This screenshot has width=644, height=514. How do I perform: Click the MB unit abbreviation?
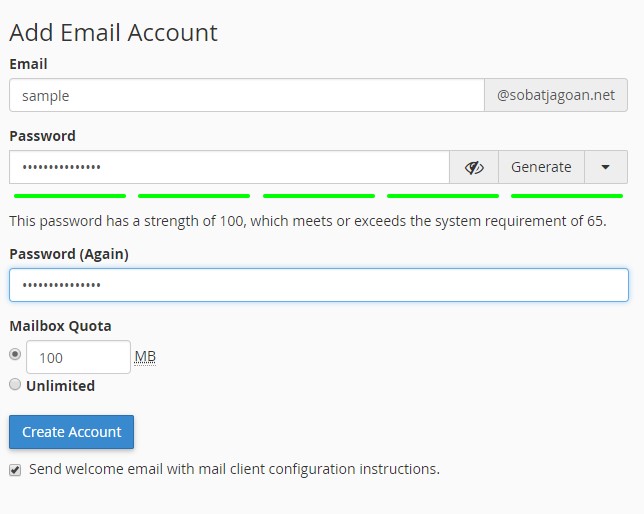pyautogui.click(x=145, y=357)
